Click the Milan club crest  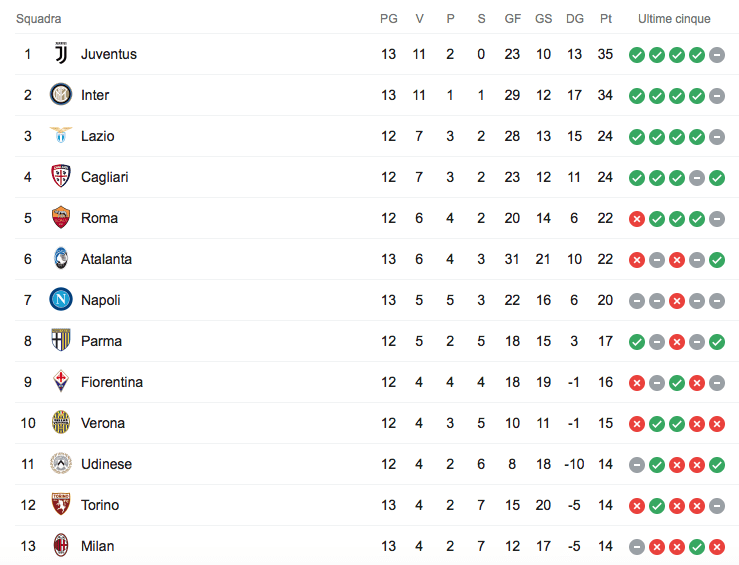pos(61,546)
